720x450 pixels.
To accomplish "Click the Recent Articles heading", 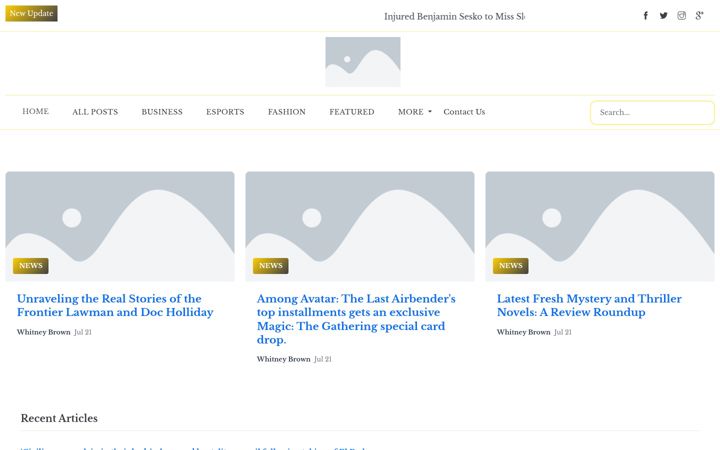I will click(x=59, y=418).
